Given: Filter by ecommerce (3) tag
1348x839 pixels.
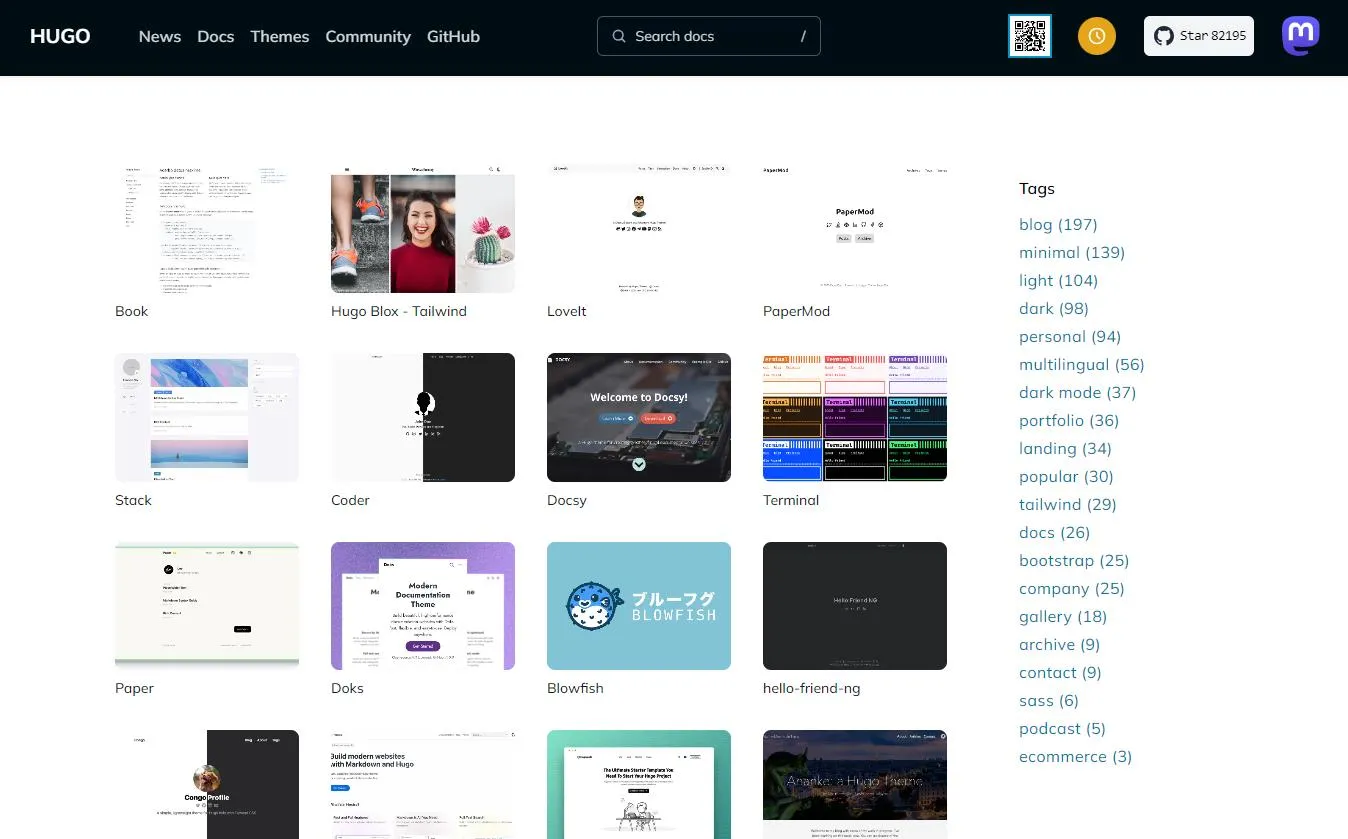Looking at the screenshot, I should 1076,756.
